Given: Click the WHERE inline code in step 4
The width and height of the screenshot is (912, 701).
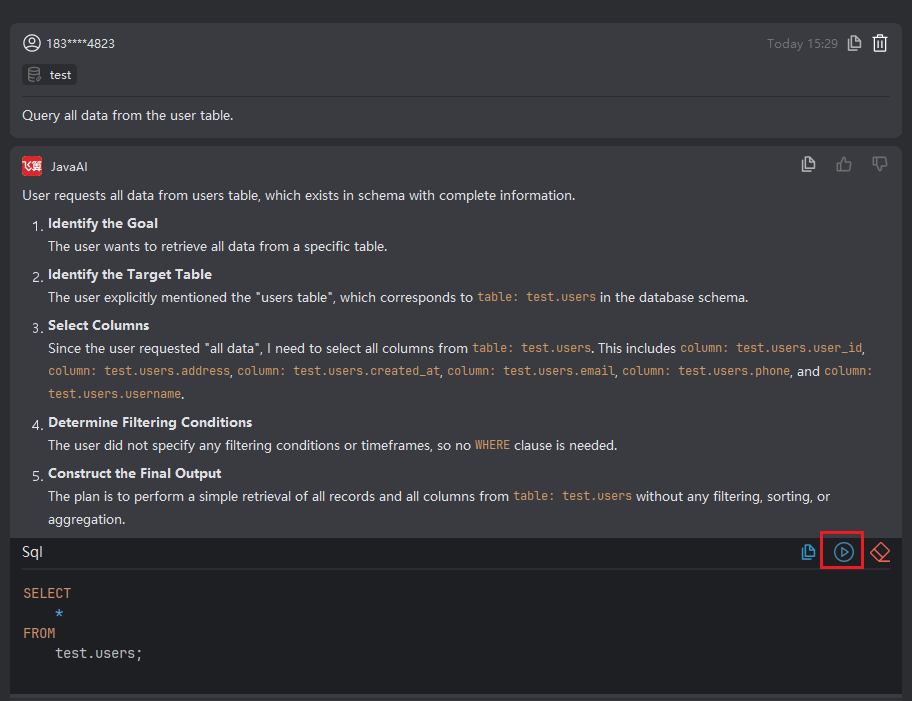Looking at the screenshot, I should (x=492, y=445).
